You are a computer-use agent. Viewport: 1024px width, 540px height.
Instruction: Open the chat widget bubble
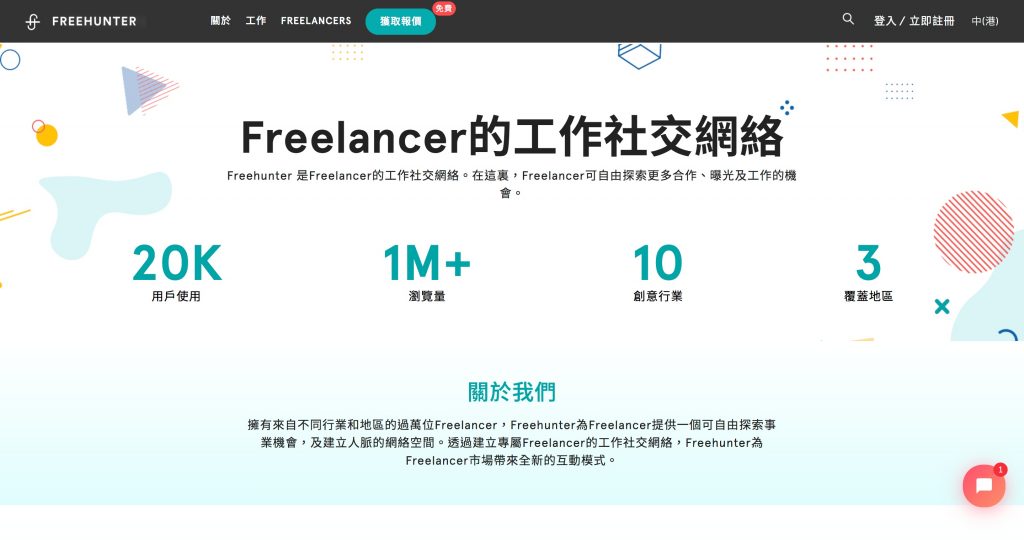tap(984, 486)
